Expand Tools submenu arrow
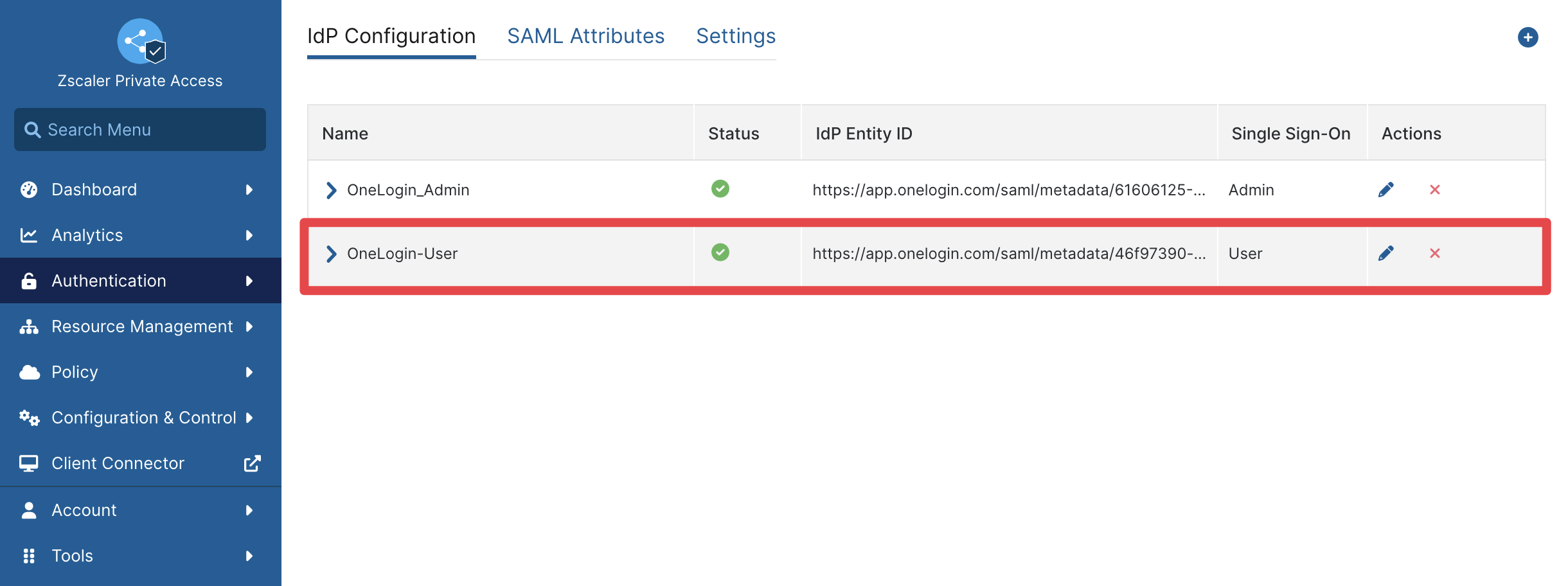Screen dimensions: 1568x586 coord(249,556)
